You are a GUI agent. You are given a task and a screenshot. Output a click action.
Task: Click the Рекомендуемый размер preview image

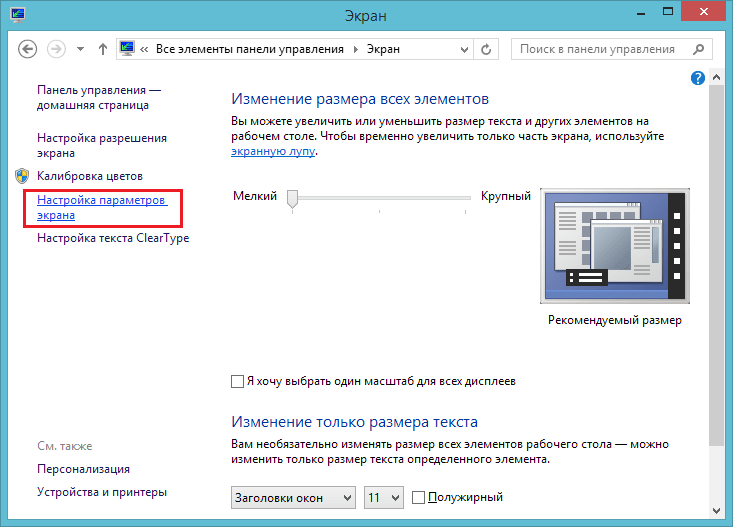[x=615, y=246]
